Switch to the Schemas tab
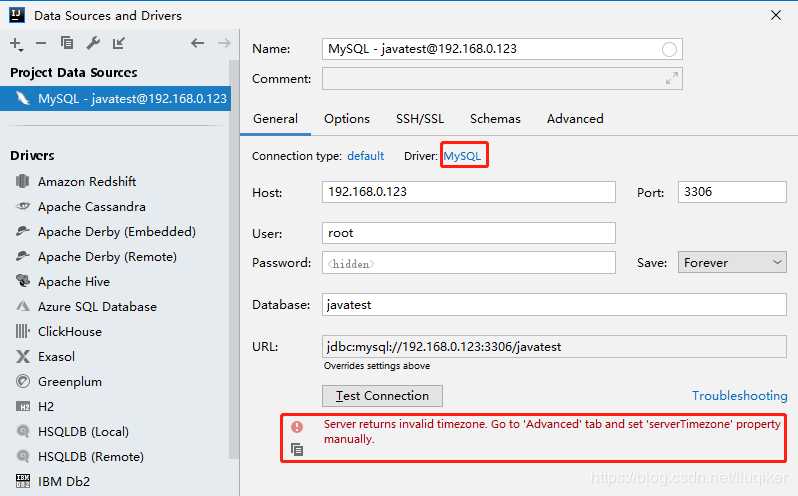798x496 pixels. [495, 119]
